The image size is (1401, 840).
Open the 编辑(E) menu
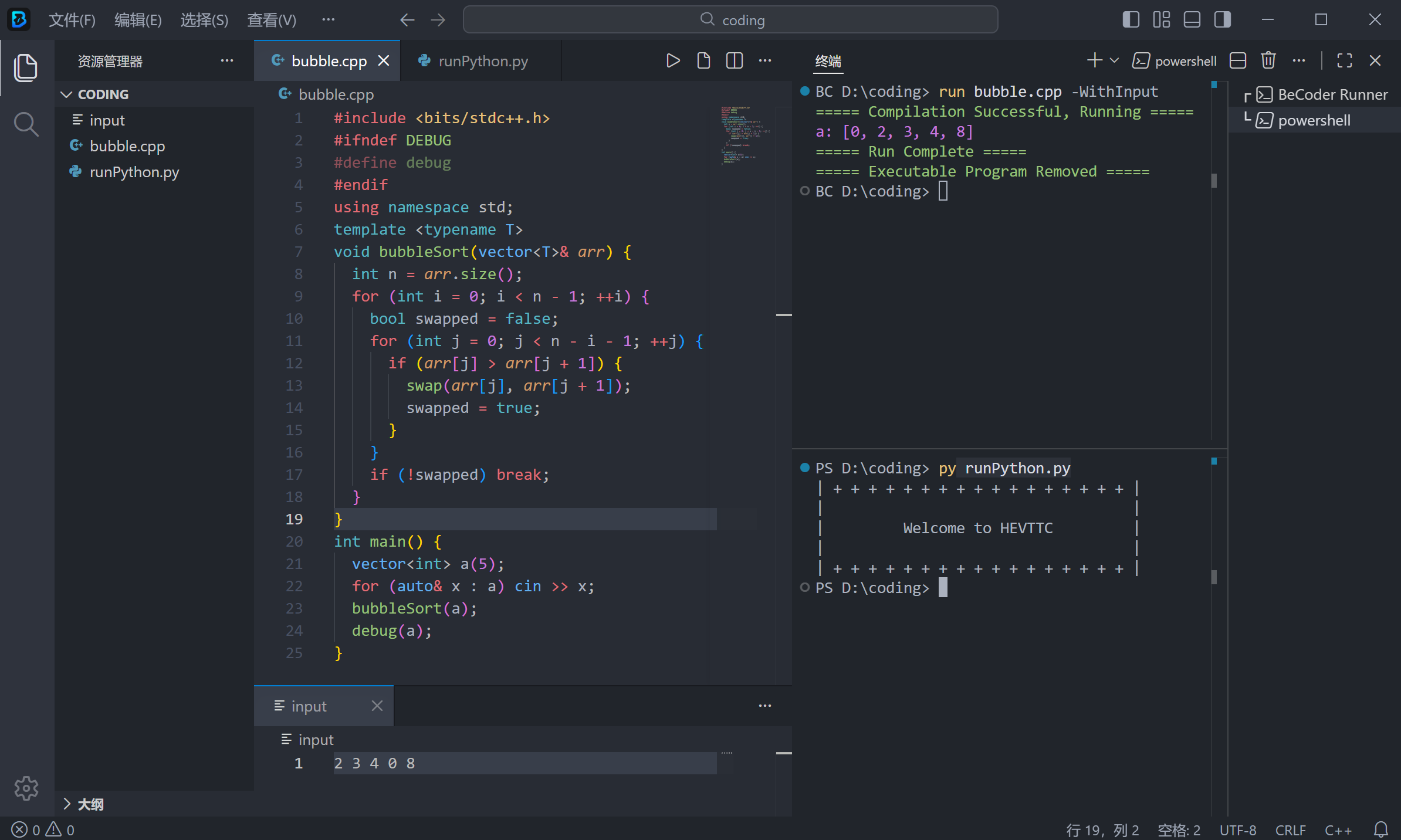point(138,20)
